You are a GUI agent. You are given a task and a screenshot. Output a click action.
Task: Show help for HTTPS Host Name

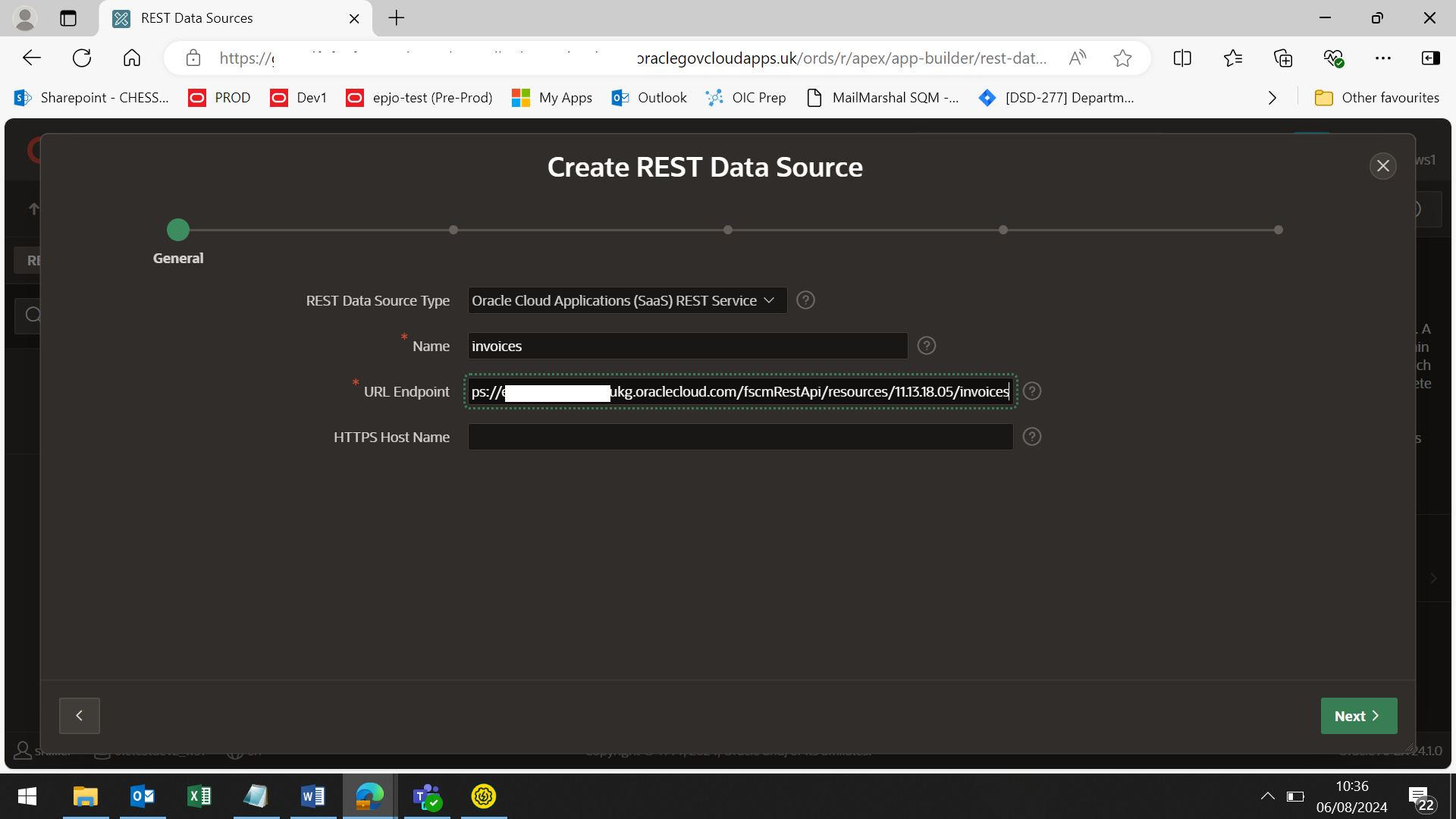(x=1031, y=437)
